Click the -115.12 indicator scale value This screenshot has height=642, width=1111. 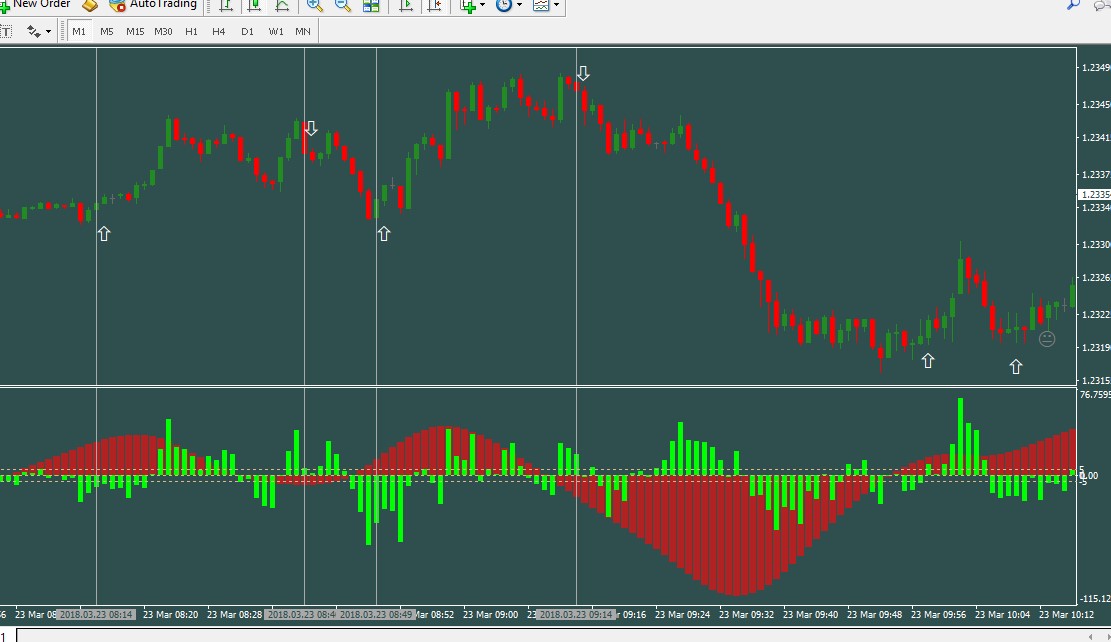pos(1095,599)
